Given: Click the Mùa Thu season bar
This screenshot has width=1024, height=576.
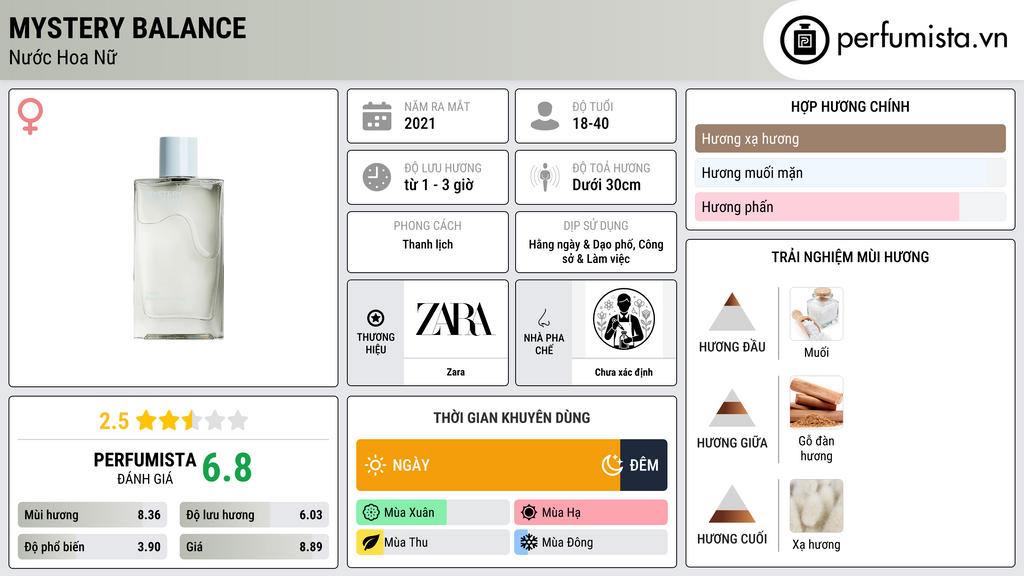Looking at the screenshot, I should 433,543.
